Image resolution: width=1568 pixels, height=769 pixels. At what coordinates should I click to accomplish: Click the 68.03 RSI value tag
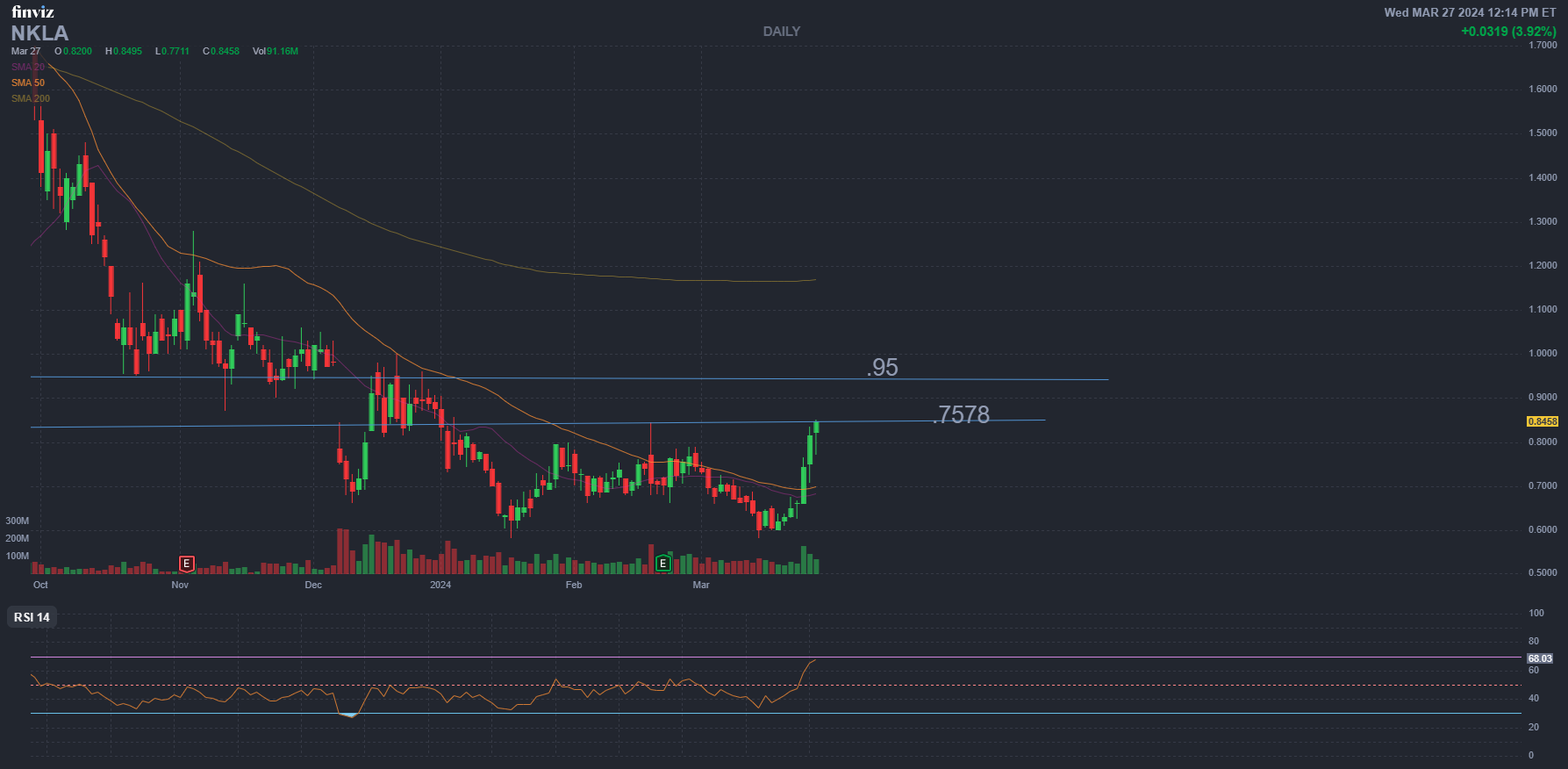pos(1539,658)
